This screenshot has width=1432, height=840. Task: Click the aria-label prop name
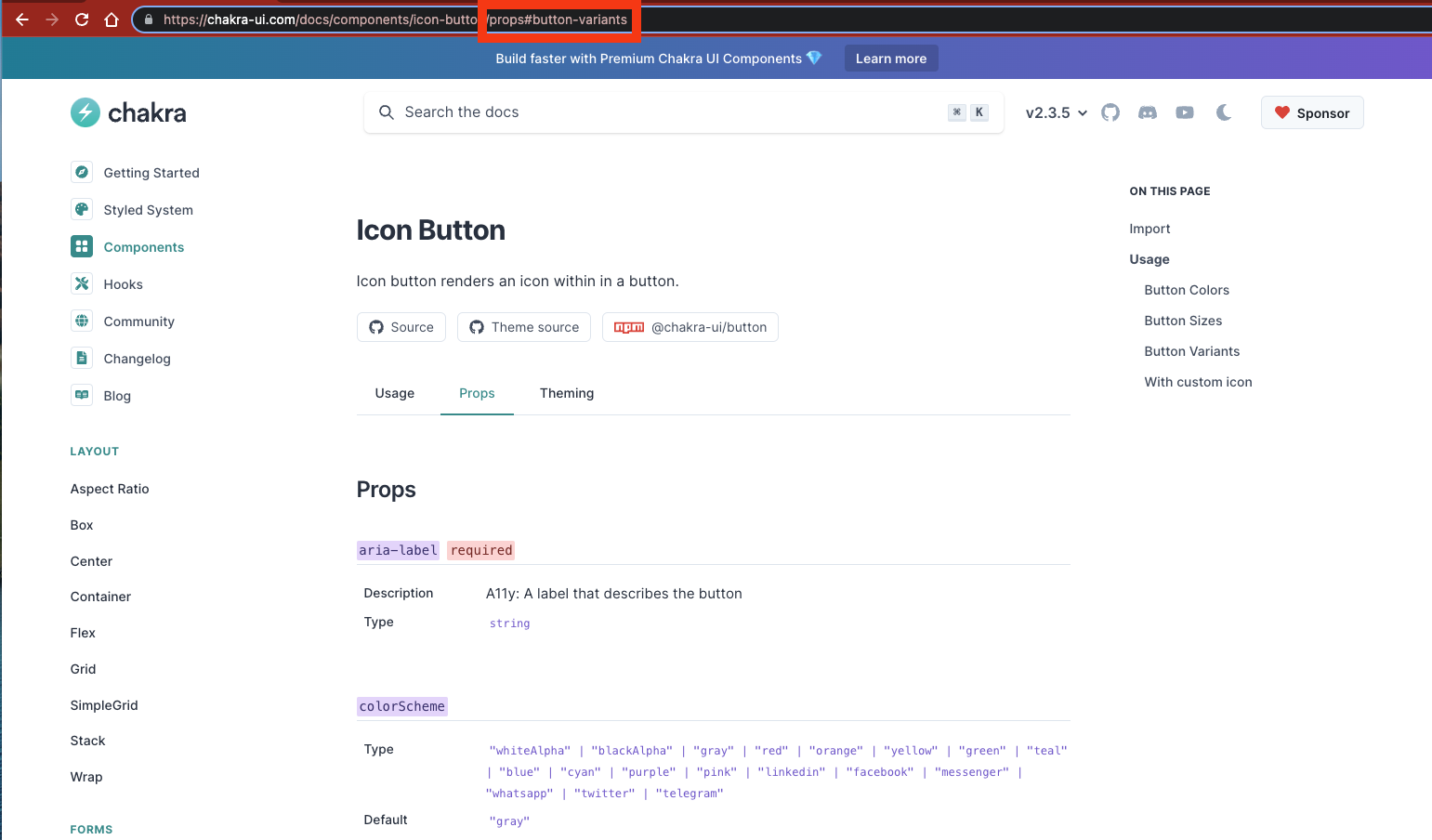tap(398, 550)
